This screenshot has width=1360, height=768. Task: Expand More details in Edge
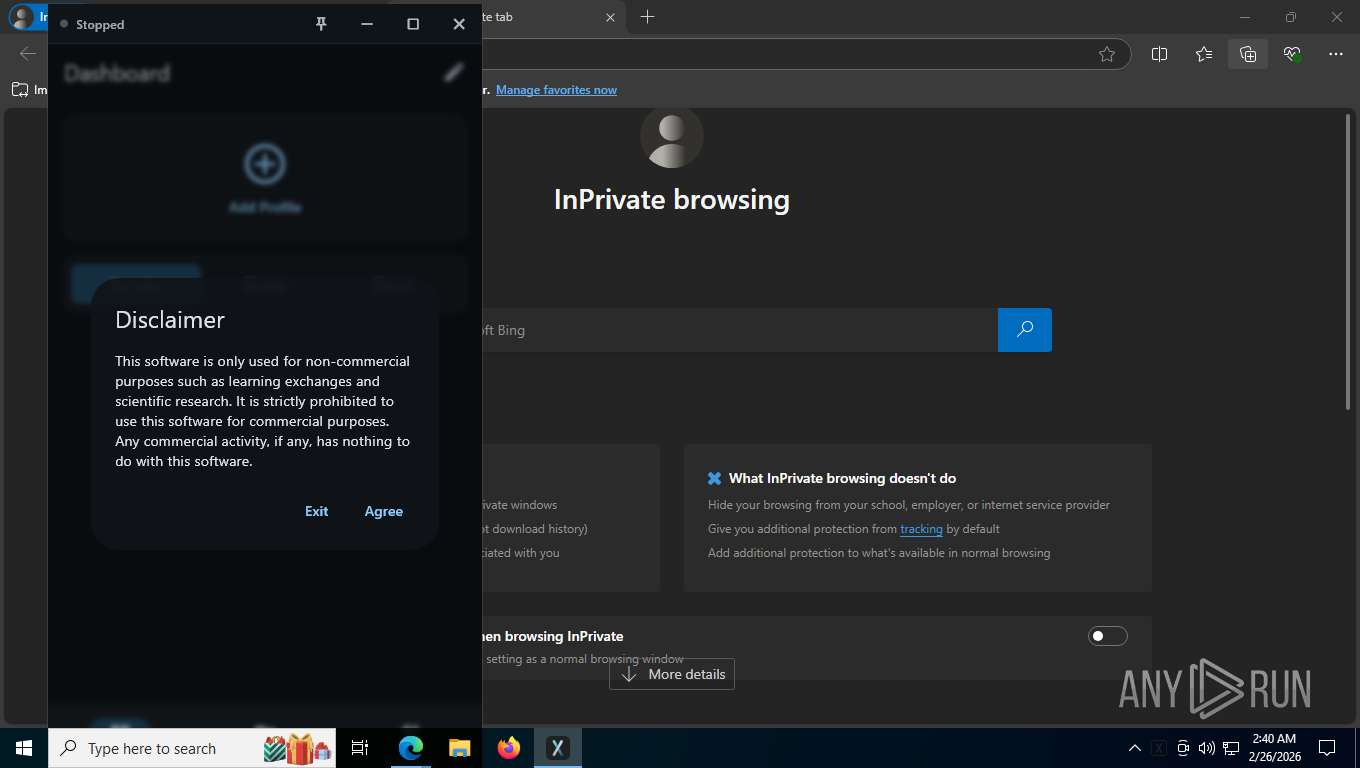coord(672,674)
